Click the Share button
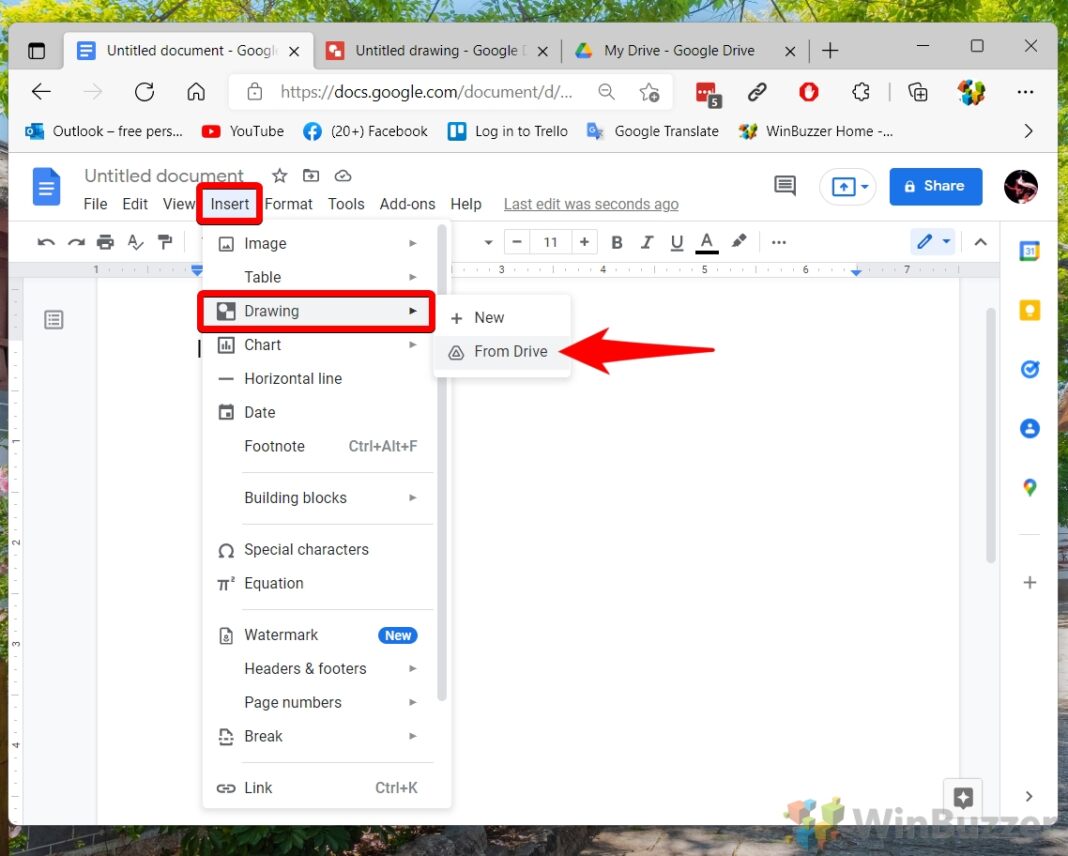 935,186
